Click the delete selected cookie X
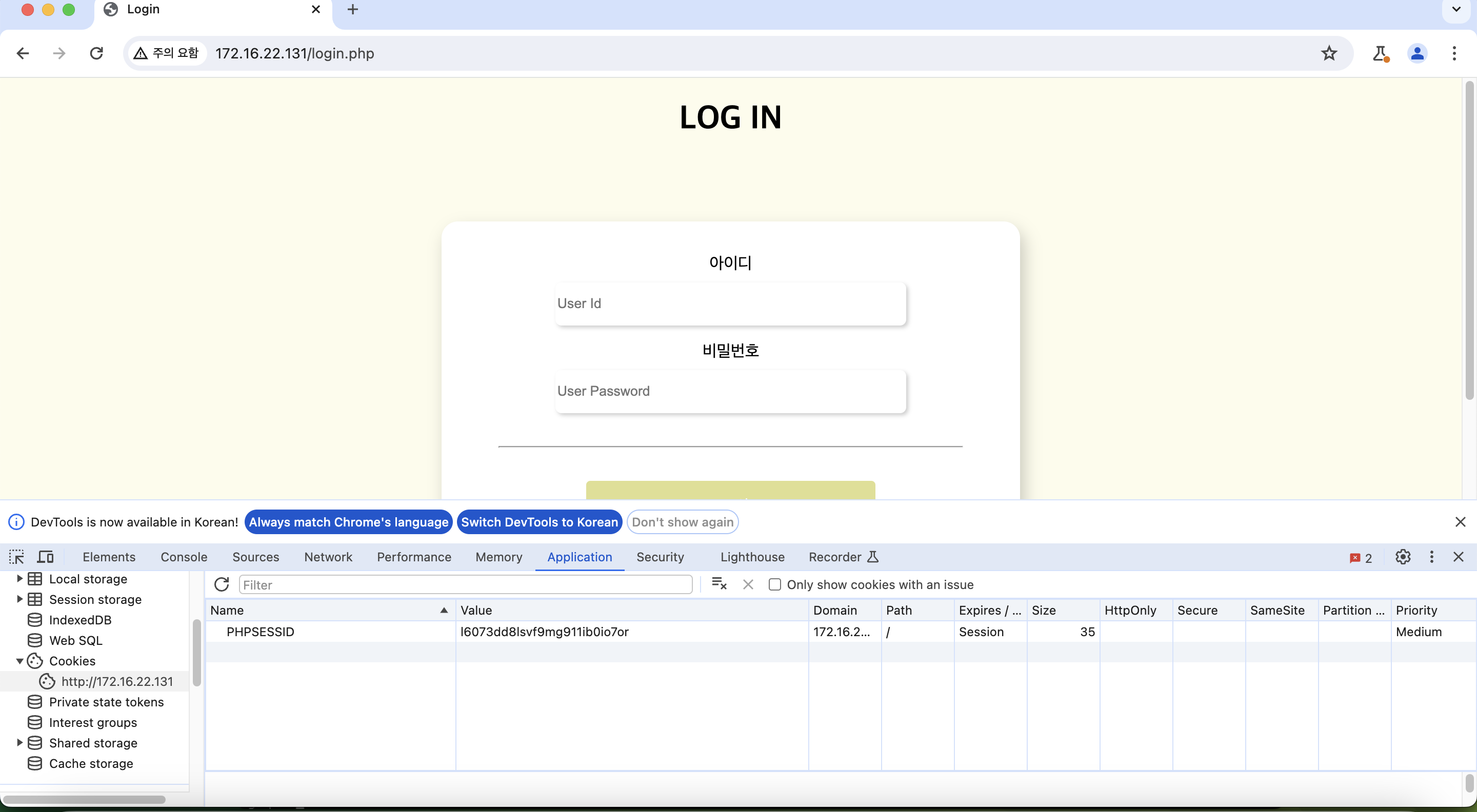 [x=748, y=584]
